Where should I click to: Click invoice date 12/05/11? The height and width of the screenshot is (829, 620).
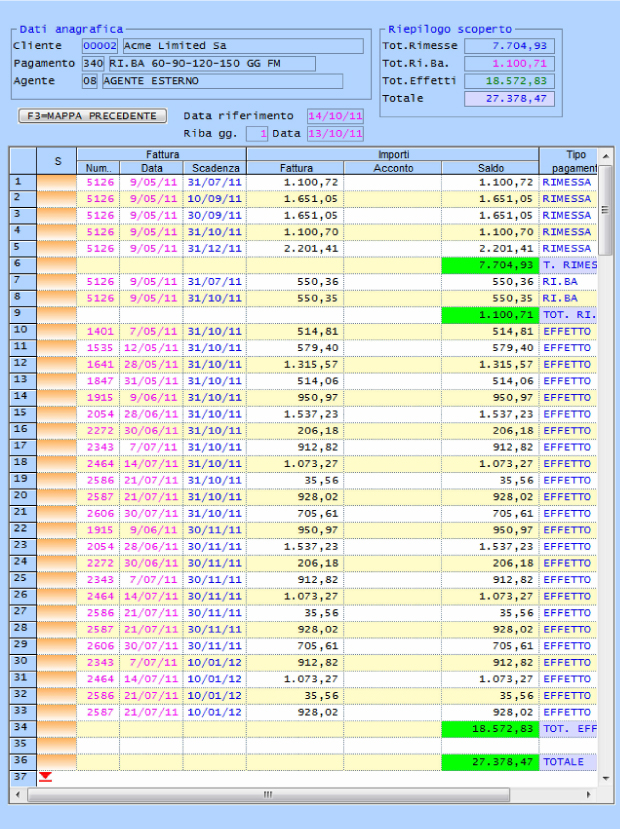(x=151, y=348)
